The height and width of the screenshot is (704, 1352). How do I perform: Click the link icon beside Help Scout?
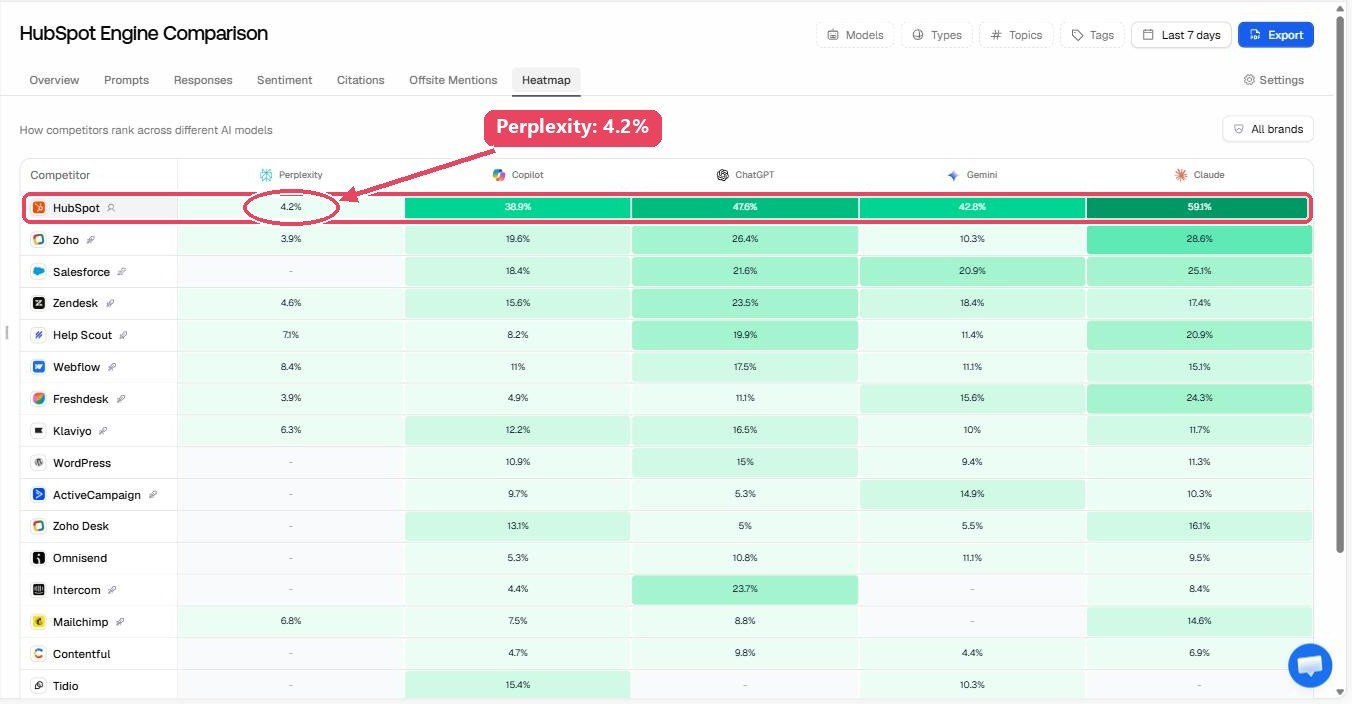[x=123, y=335]
